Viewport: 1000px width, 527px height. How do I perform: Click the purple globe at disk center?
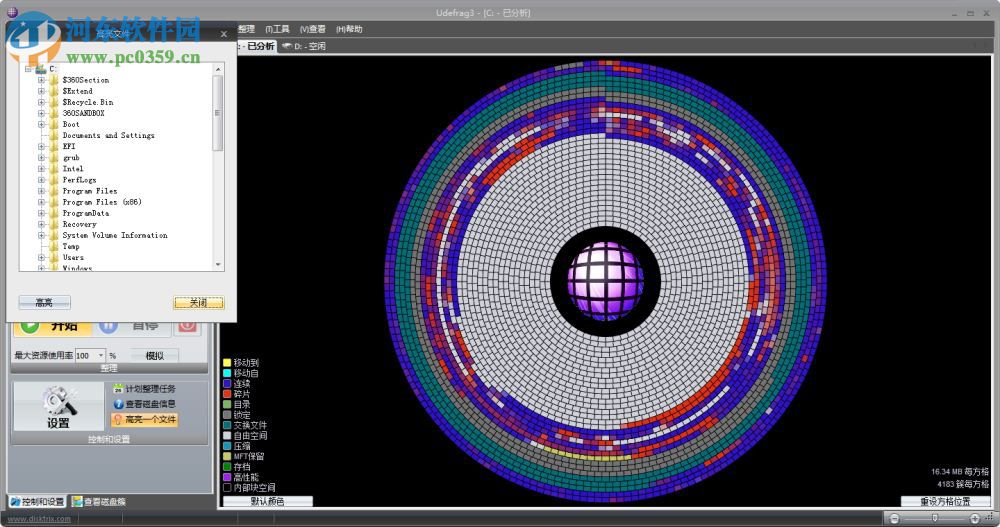pos(607,279)
